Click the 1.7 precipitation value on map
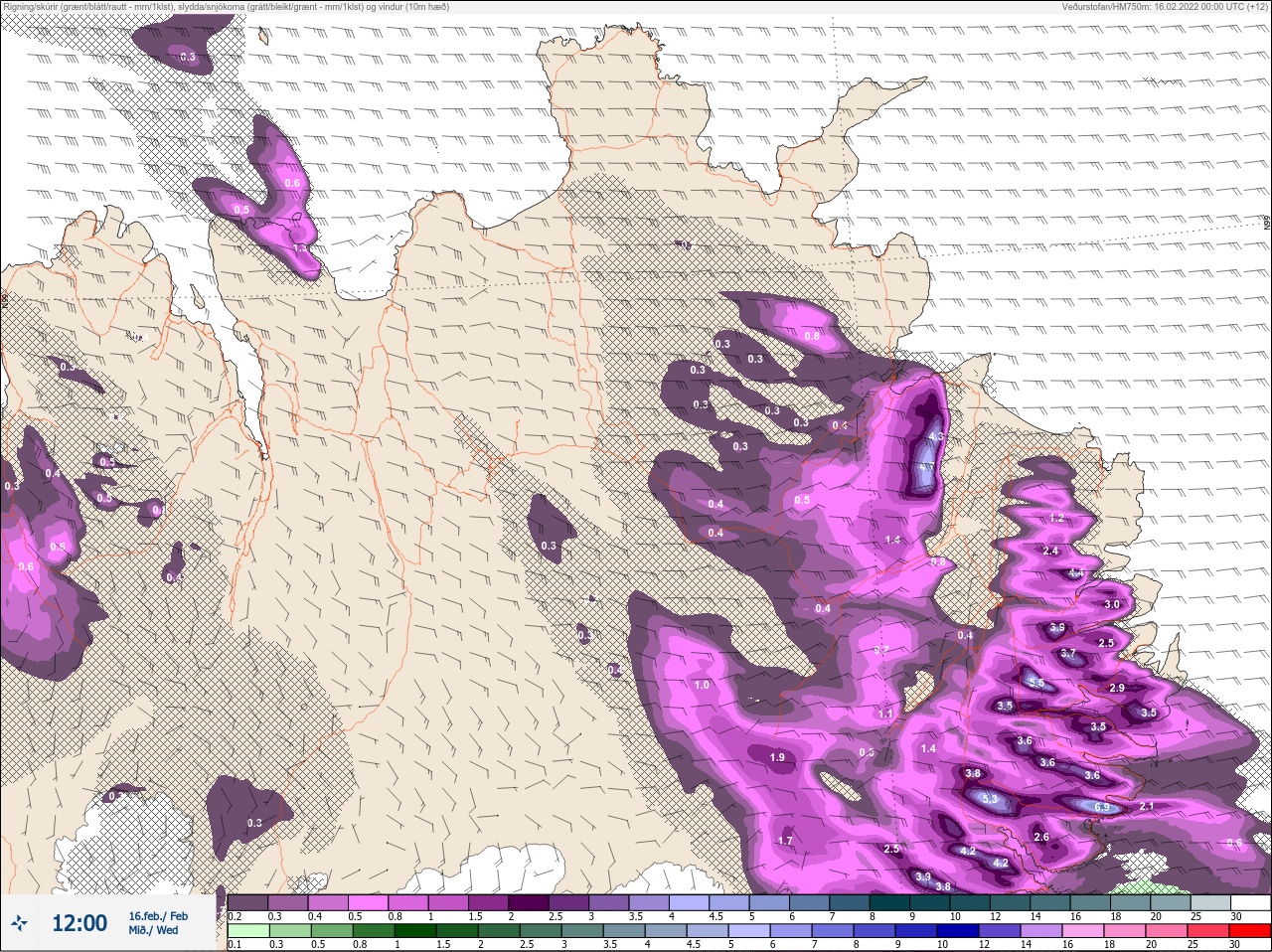1272x952 pixels. point(785,841)
